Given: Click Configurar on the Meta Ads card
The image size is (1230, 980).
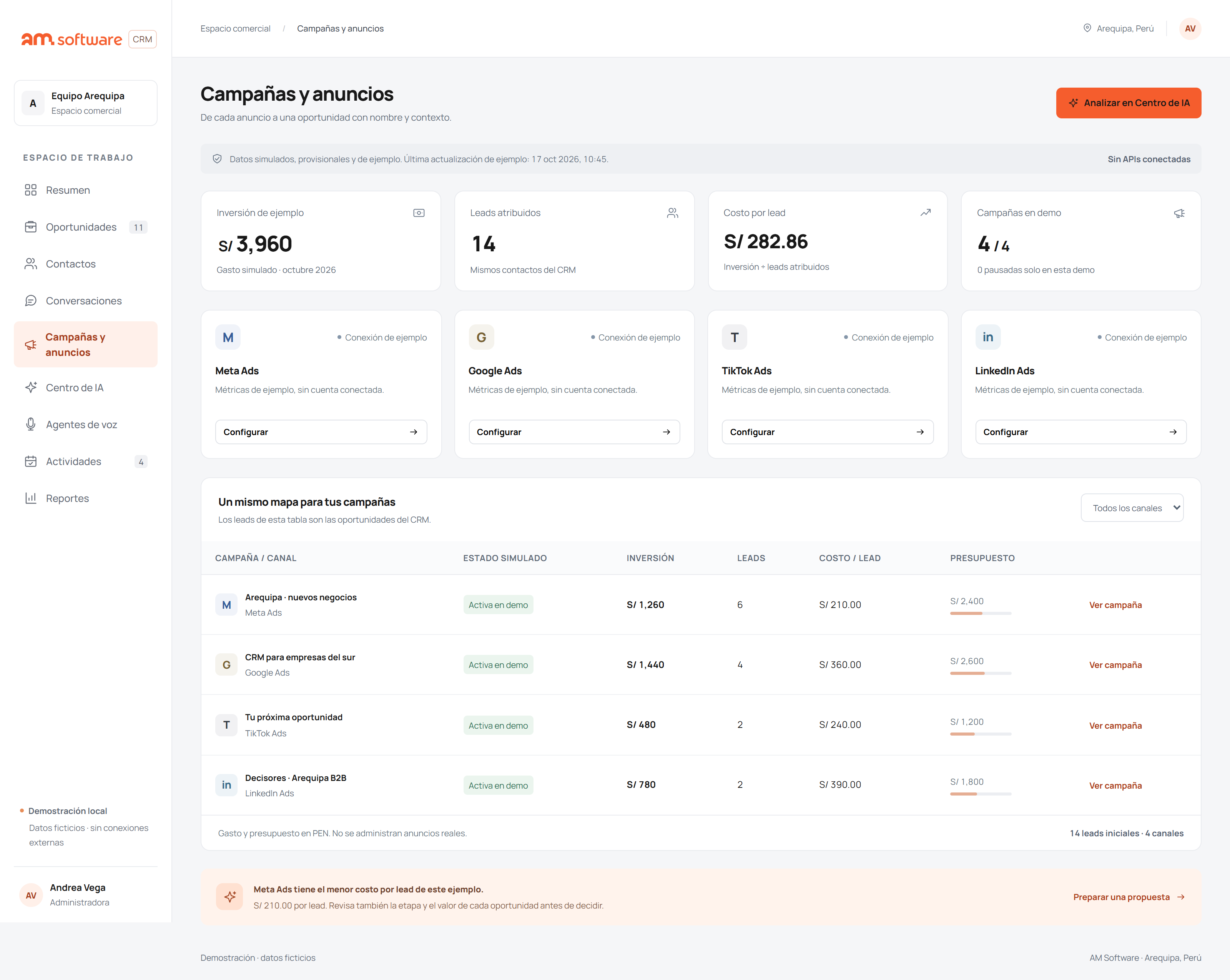Looking at the screenshot, I should click(x=321, y=432).
